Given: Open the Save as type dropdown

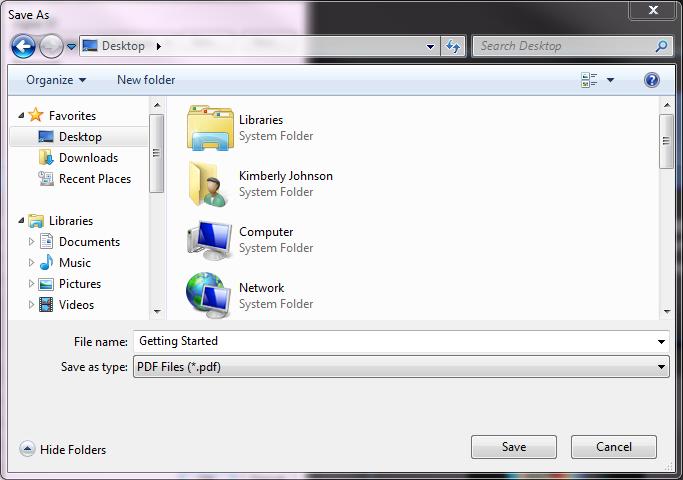Looking at the screenshot, I should (400, 367).
